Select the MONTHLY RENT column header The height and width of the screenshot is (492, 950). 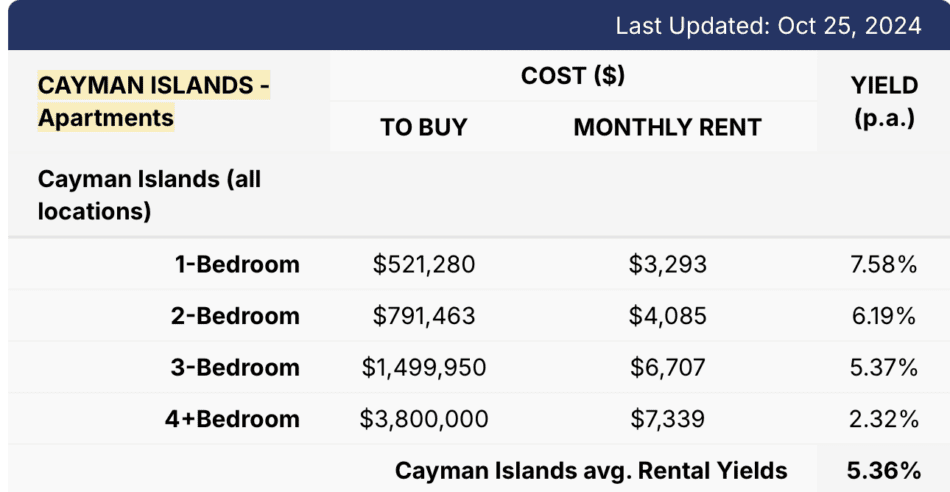pyautogui.click(x=667, y=128)
